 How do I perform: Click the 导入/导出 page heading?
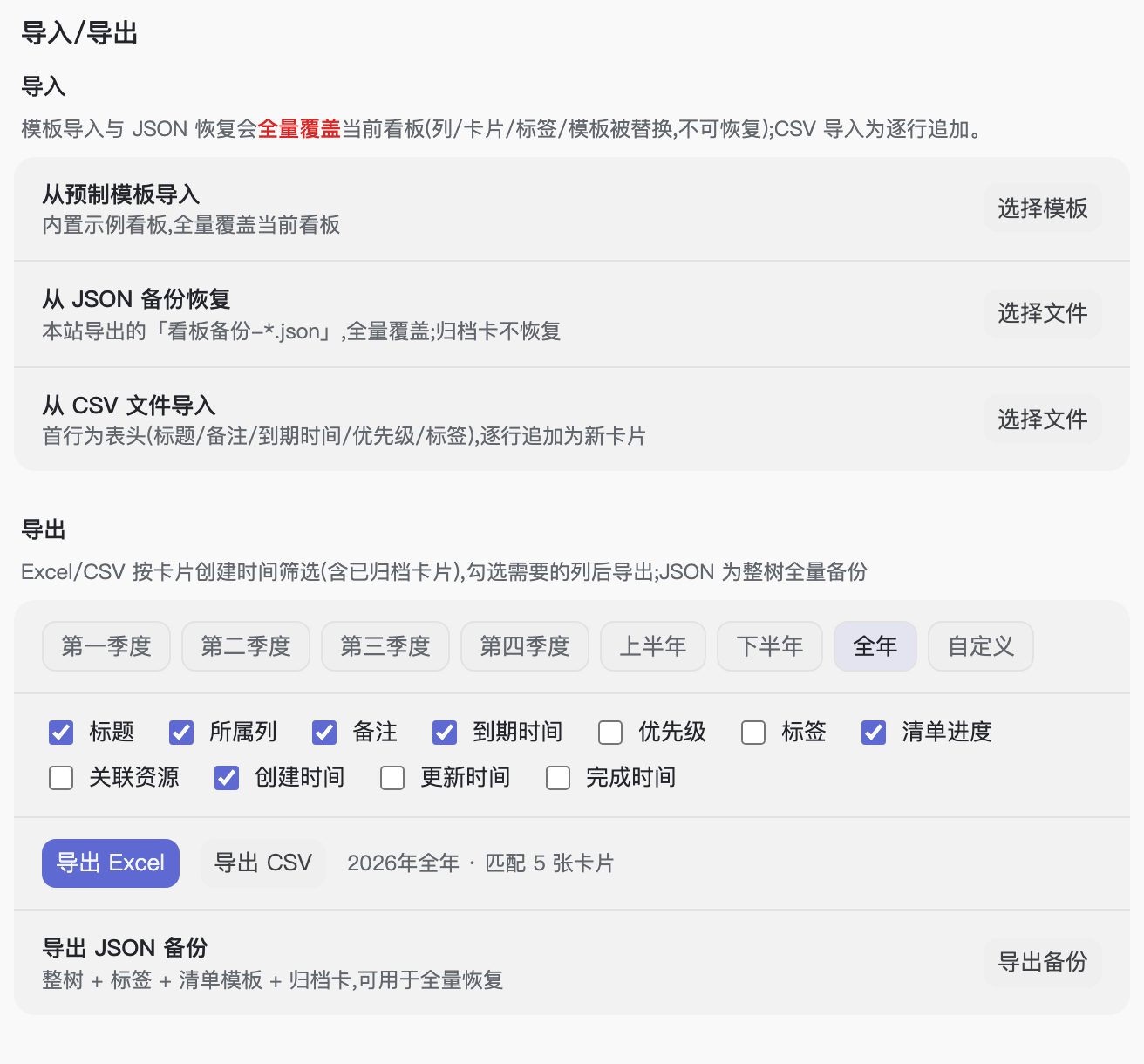79,33
